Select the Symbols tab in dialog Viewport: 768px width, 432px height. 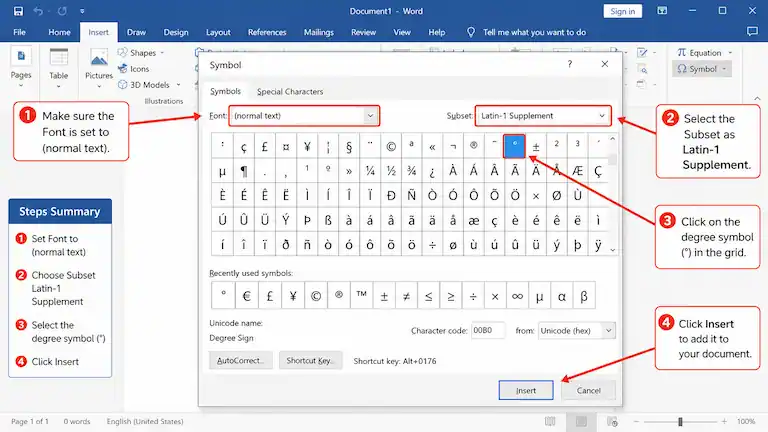pos(225,91)
